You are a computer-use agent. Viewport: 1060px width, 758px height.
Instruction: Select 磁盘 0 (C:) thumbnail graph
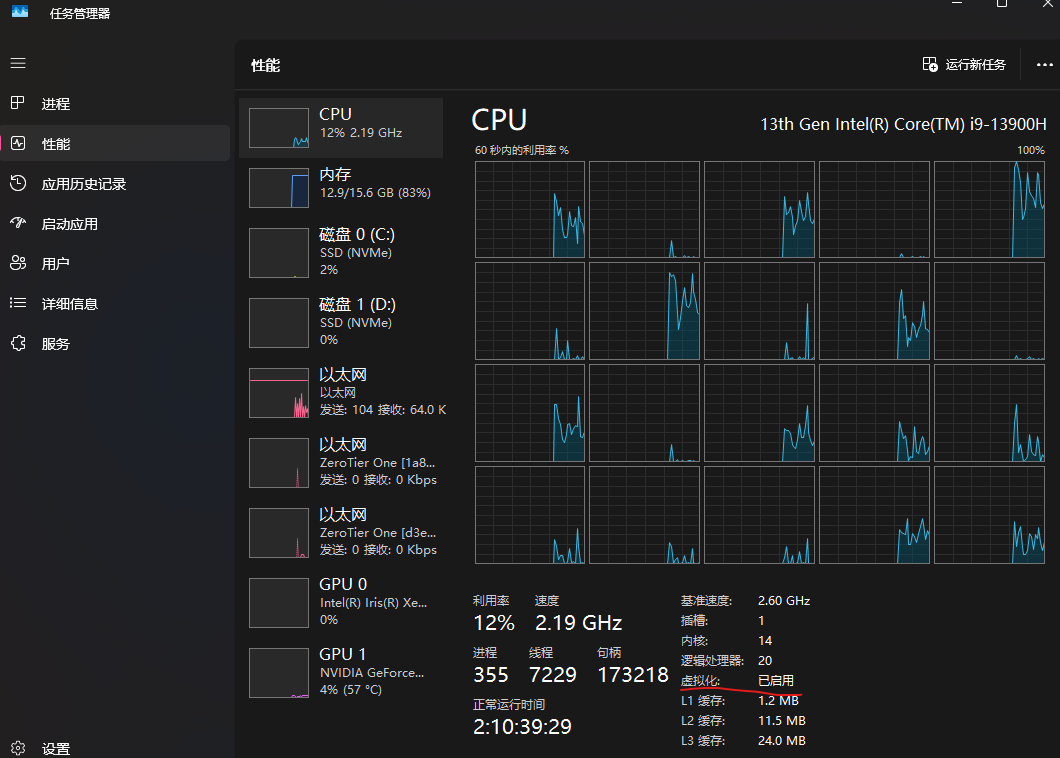(279, 253)
